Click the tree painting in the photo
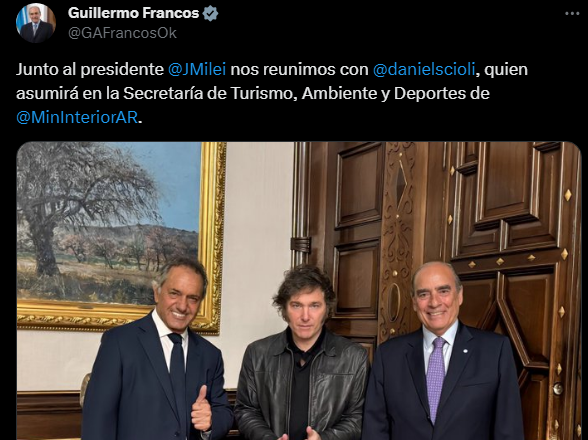This screenshot has height=440, width=588. (x=108, y=221)
